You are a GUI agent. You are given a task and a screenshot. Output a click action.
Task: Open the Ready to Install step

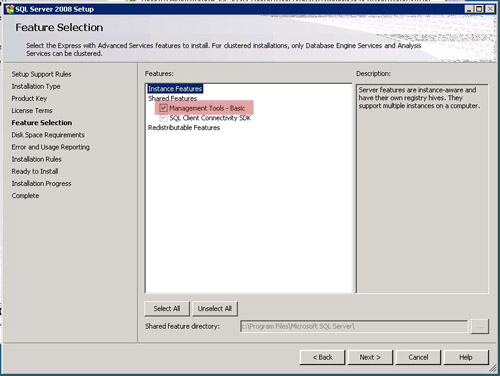point(35,171)
